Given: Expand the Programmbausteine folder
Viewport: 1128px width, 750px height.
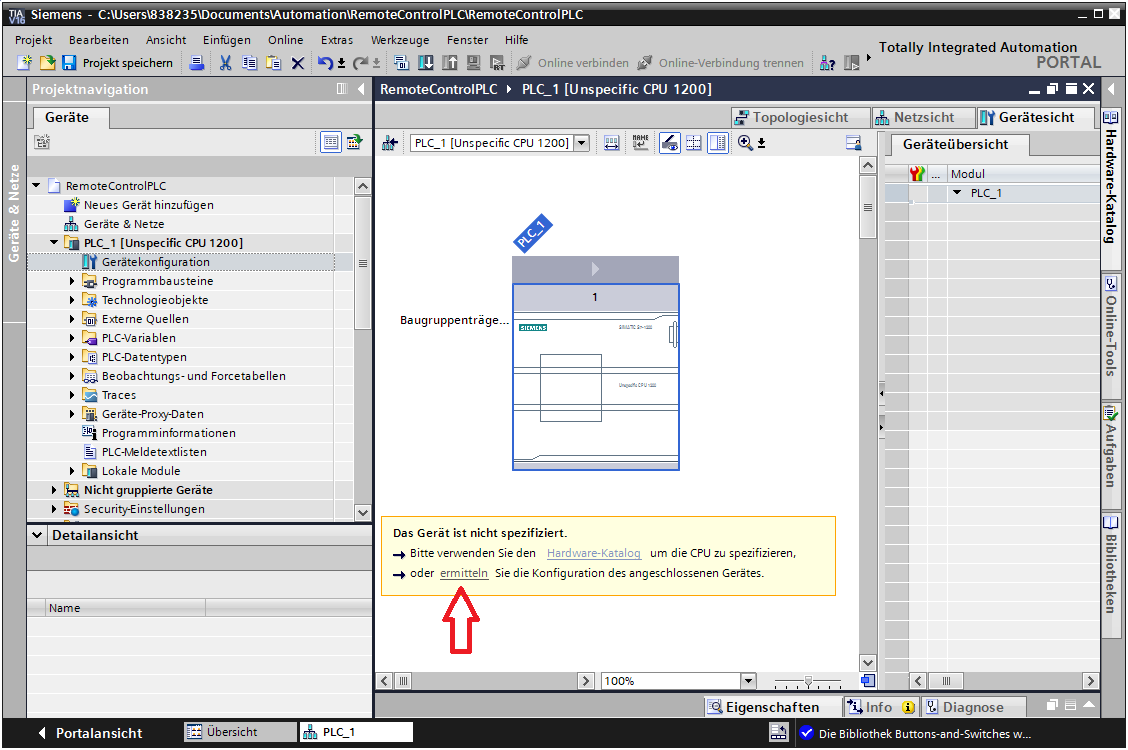Looking at the screenshot, I should point(72,280).
